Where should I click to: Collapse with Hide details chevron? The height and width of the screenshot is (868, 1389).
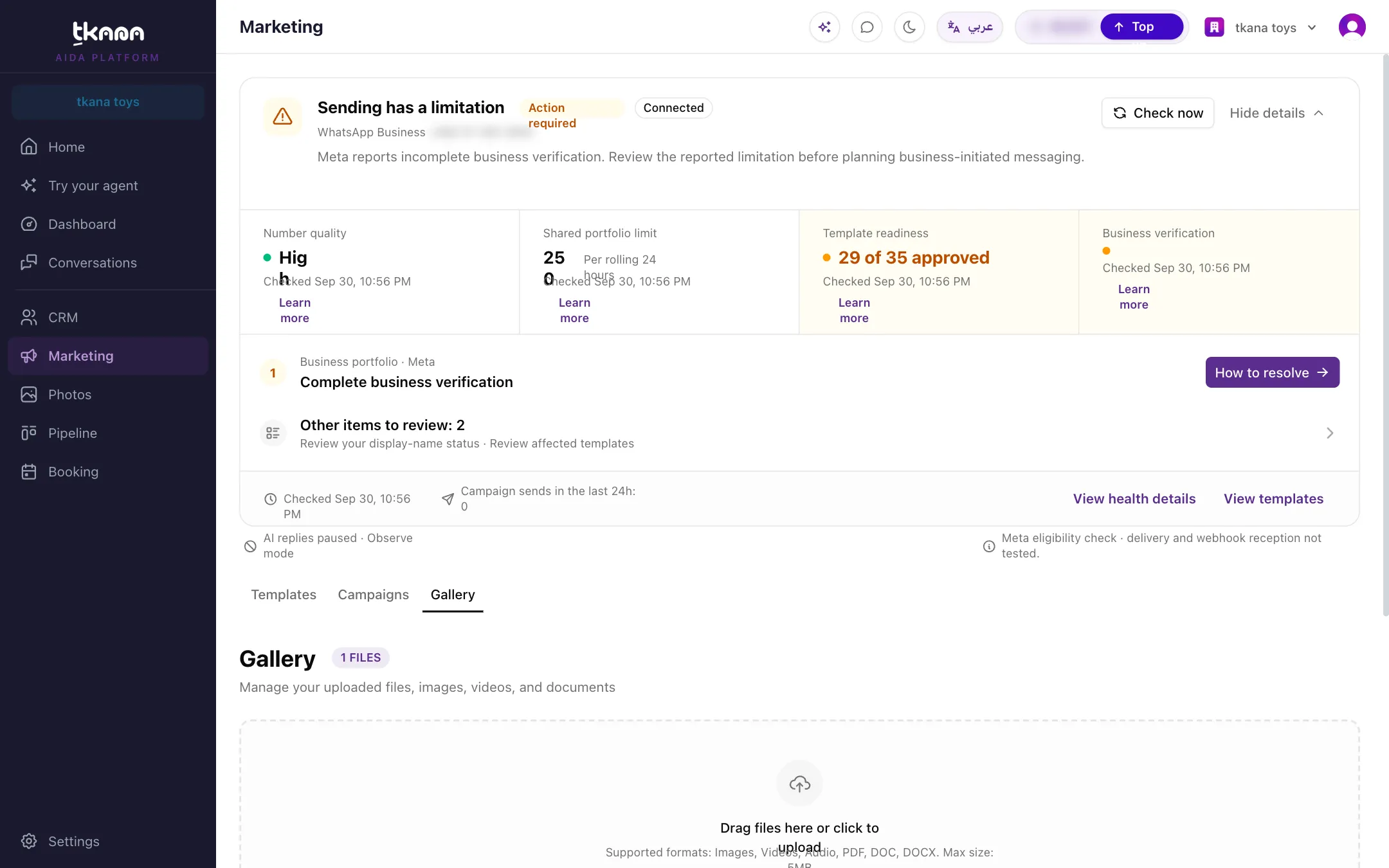pos(1276,113)
